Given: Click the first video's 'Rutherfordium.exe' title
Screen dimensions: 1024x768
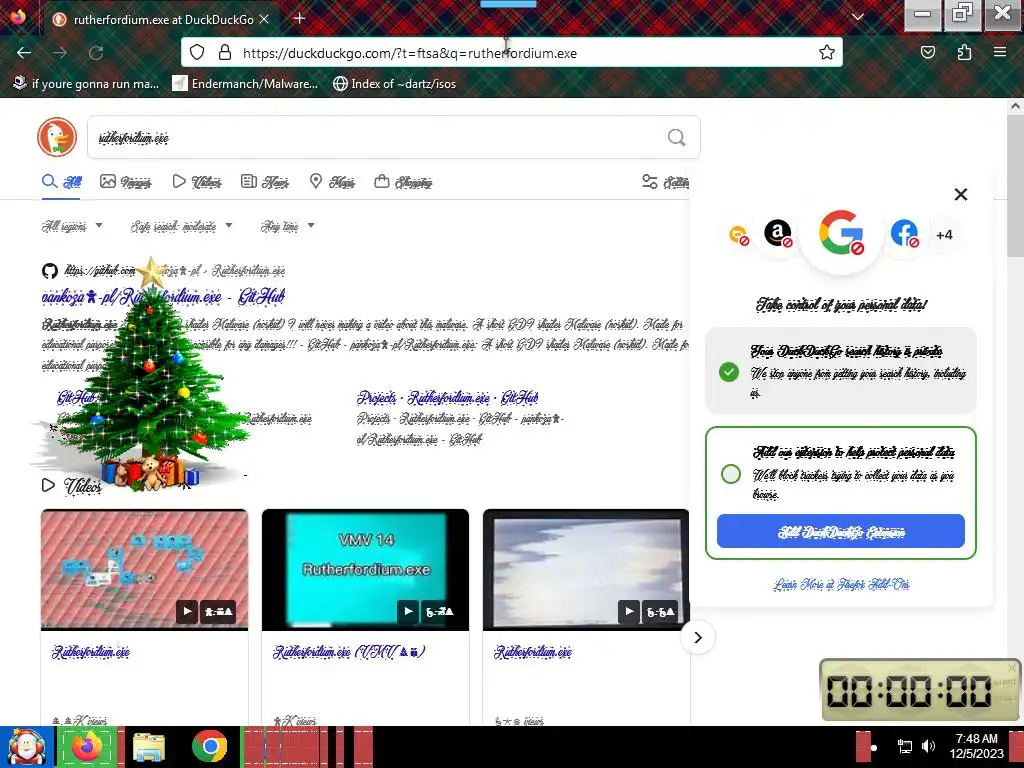Looking at the screenshot, I should point(91,652).
